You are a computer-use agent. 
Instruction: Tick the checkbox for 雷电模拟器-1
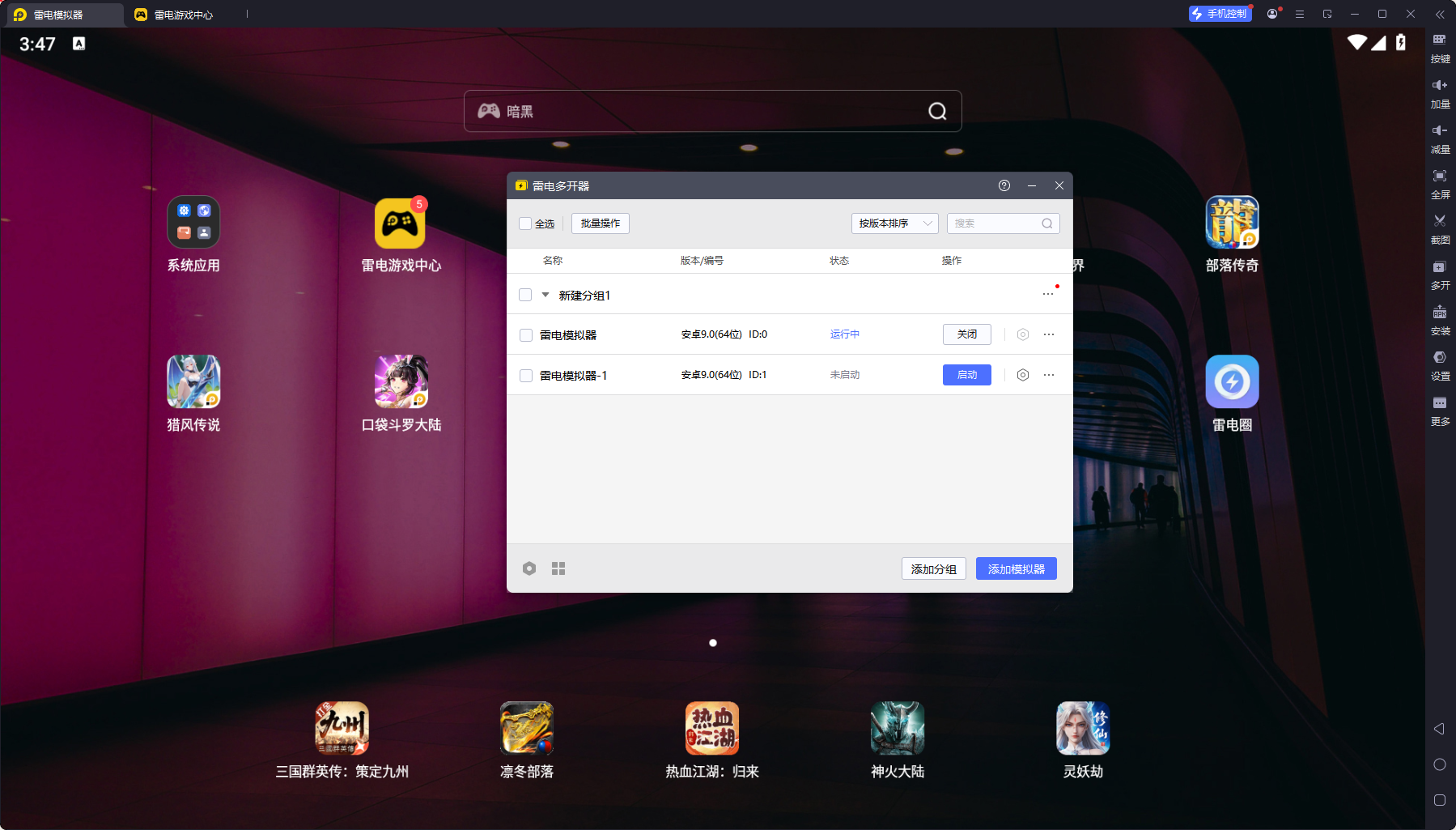[526, 376]
